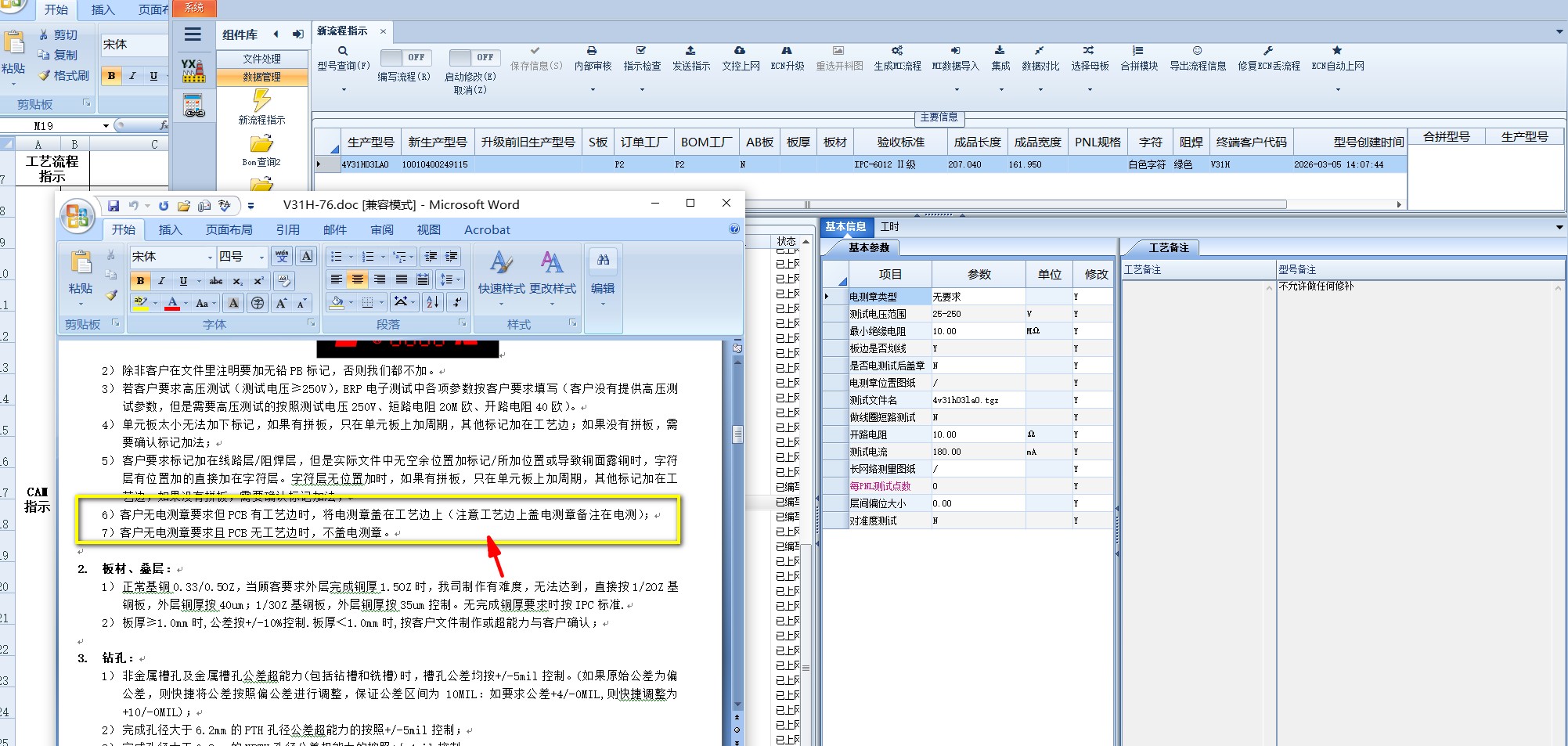This screenshot has height=746, width=1568.
Task: Open Word Acrobat tab
Action: 487,229
